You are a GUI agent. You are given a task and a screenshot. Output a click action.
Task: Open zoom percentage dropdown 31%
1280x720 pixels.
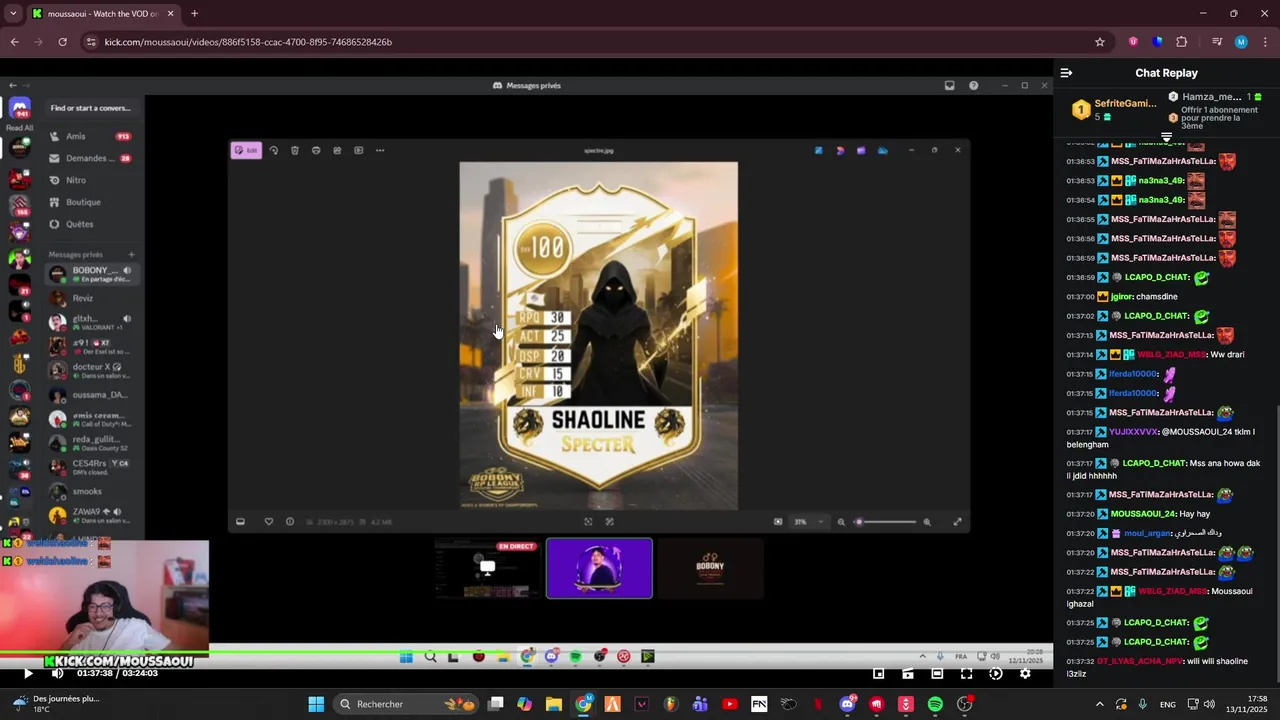808,522
